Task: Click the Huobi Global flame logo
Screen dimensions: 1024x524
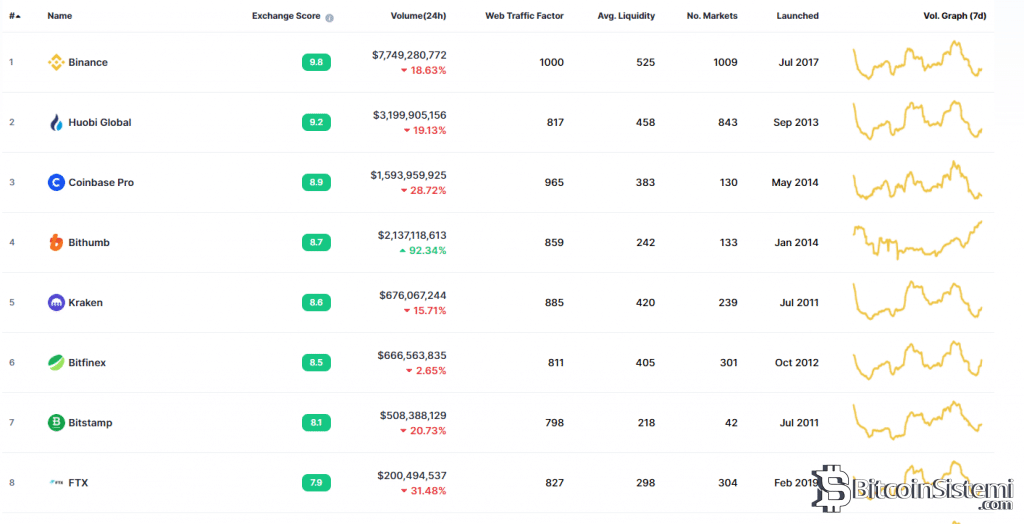Action: click(x=56, y=122)
